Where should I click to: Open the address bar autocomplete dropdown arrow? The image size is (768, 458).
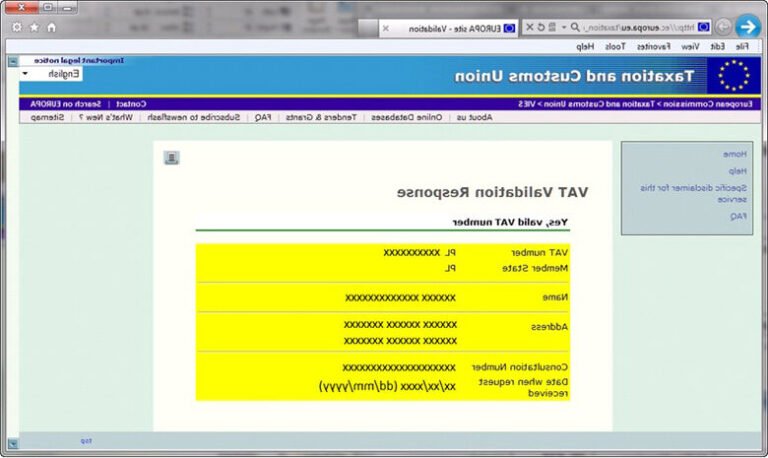[564, 27]
